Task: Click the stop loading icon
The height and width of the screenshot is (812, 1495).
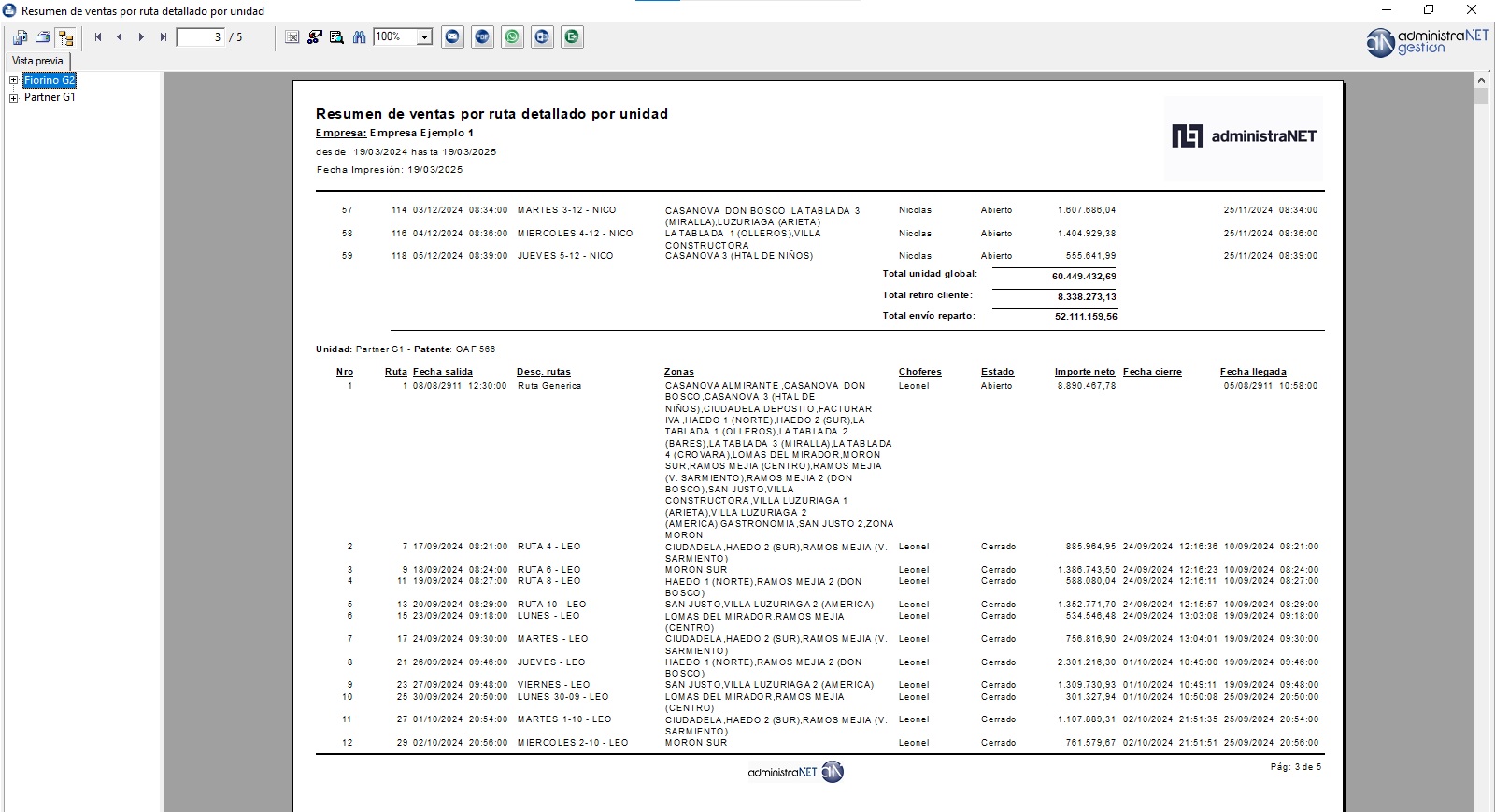Action: pos(292,37)
